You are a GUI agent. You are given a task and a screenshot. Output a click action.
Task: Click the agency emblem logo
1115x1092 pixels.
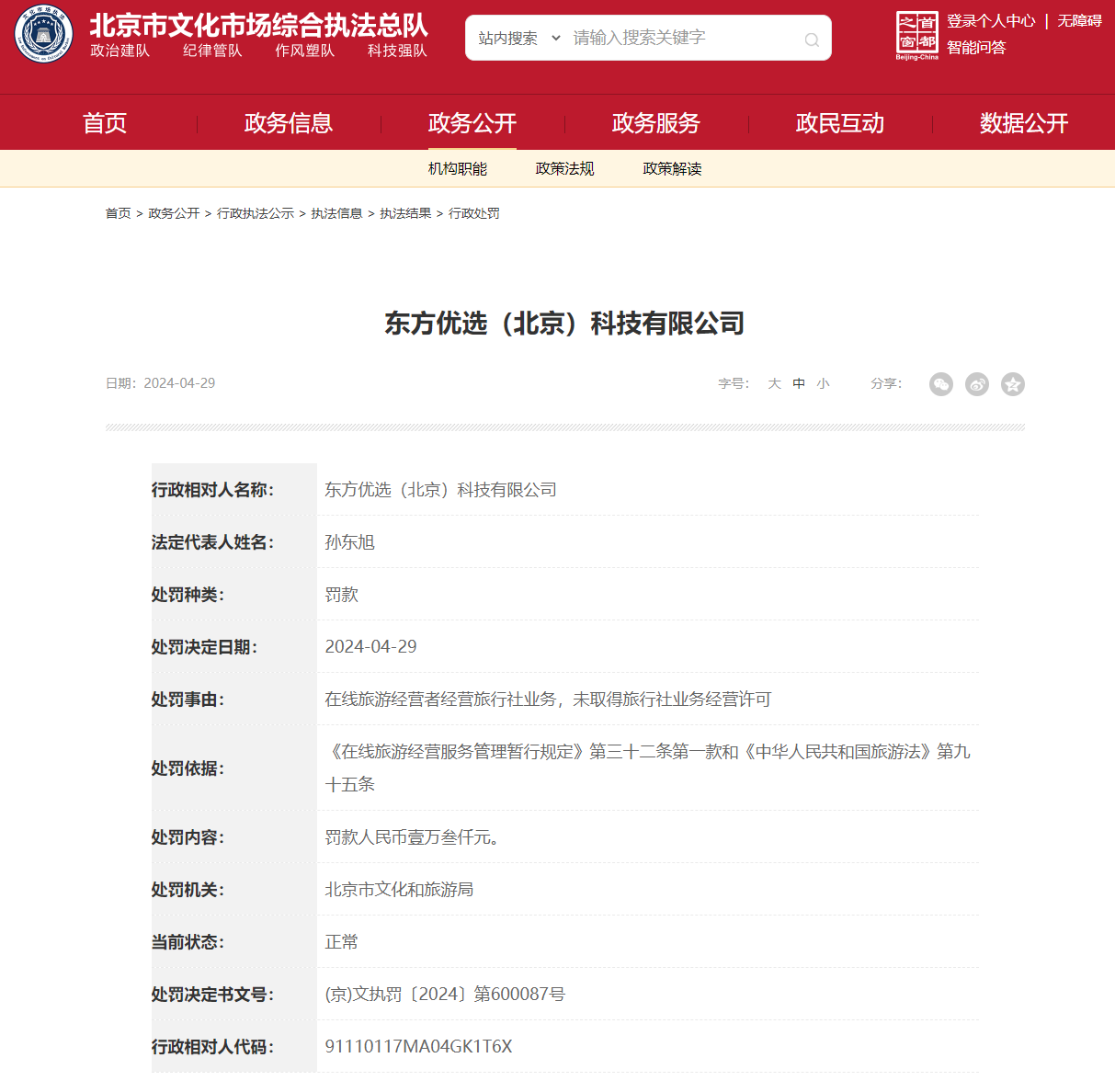[x=43, y=34]
